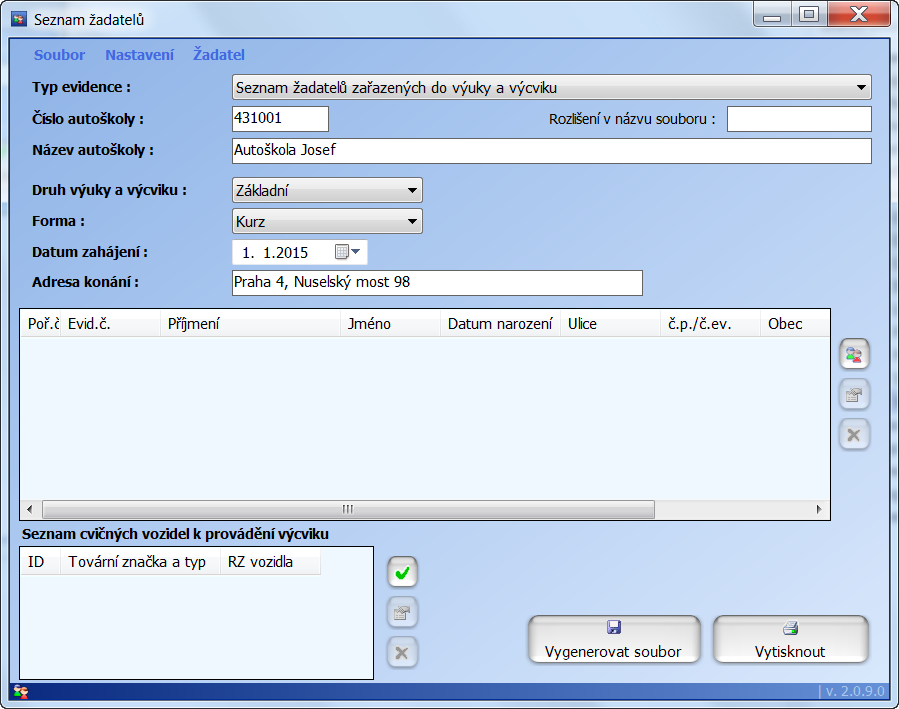Click the edit applicant icon button

pyautogui.click(x=854, y=394)
